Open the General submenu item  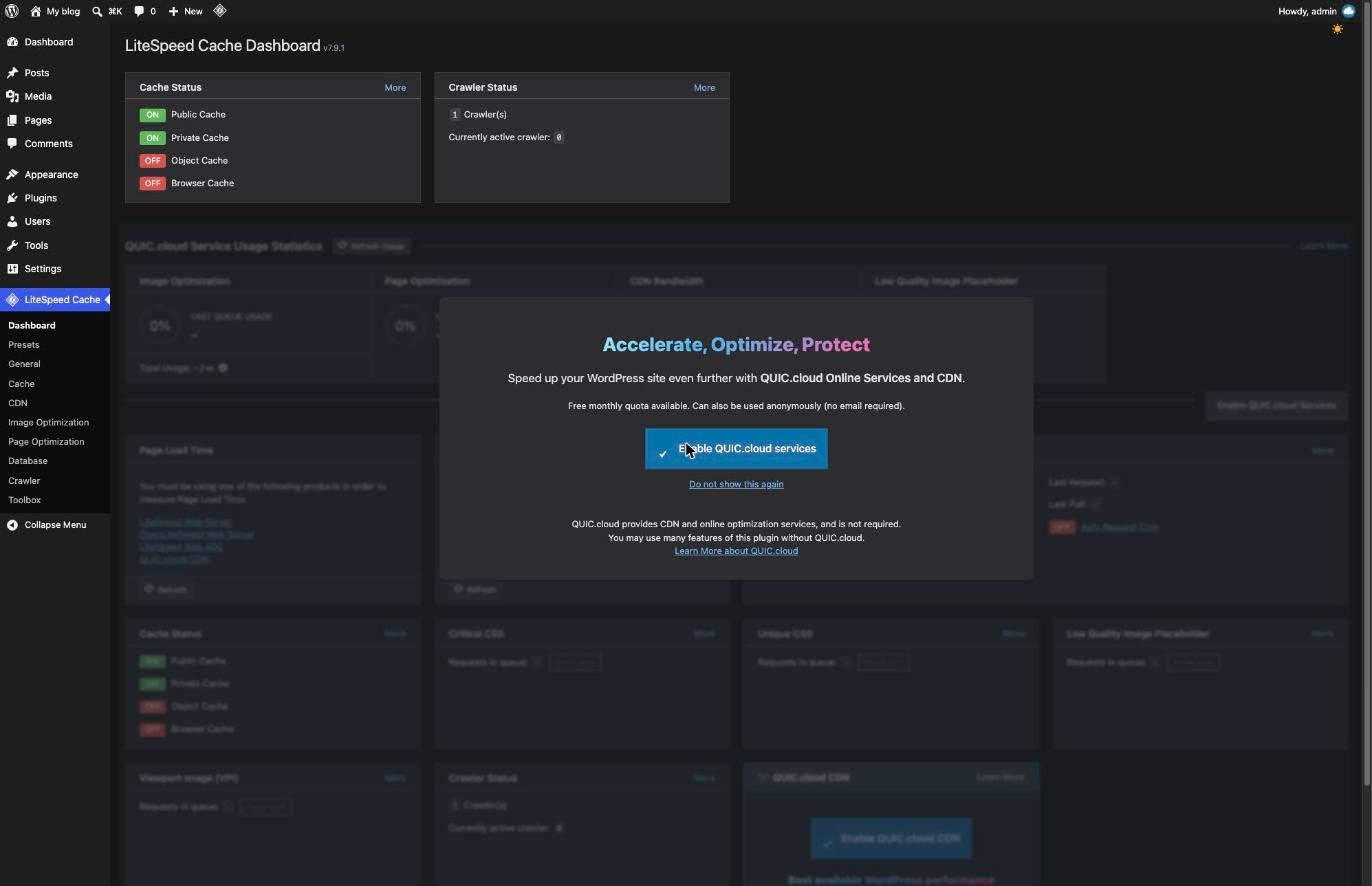pyautogui.click(x=24, y=364)
